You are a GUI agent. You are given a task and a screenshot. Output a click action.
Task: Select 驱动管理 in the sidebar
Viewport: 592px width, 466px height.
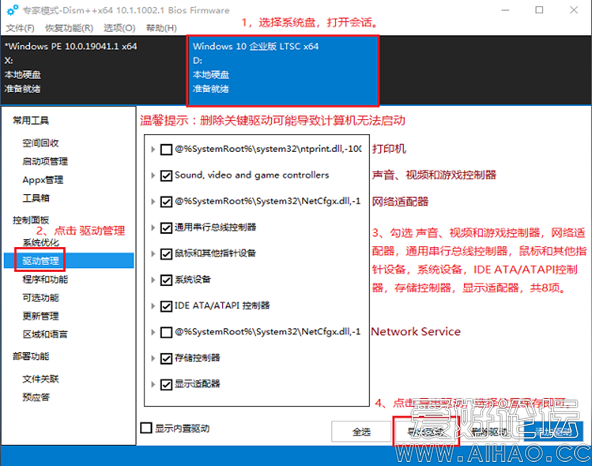click(x=69, y=261)
